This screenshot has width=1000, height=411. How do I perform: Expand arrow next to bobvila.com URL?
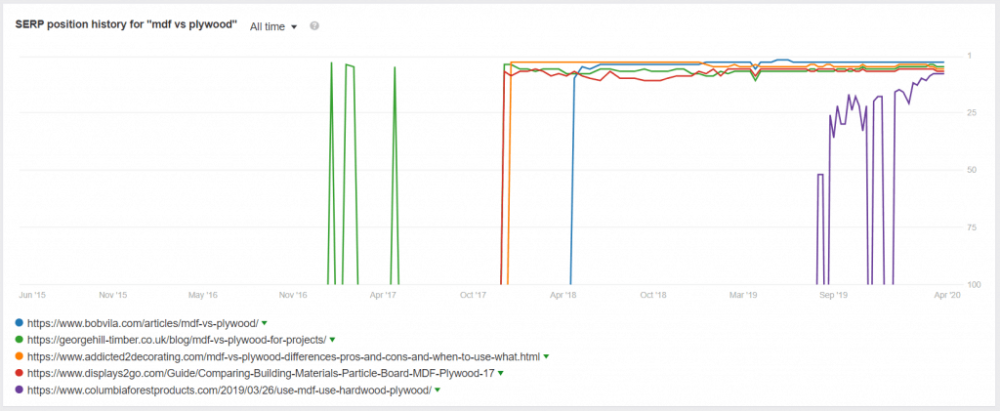[264, 323]
